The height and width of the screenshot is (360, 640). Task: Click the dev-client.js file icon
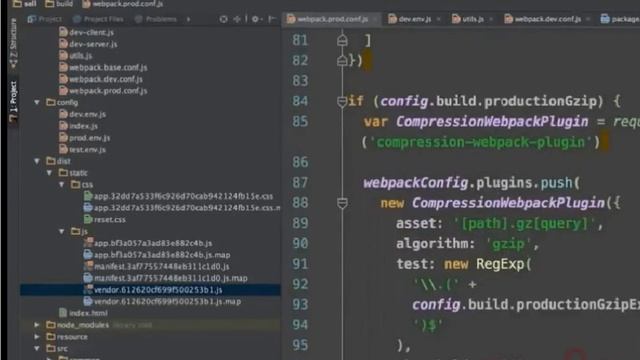pos(63,32)
